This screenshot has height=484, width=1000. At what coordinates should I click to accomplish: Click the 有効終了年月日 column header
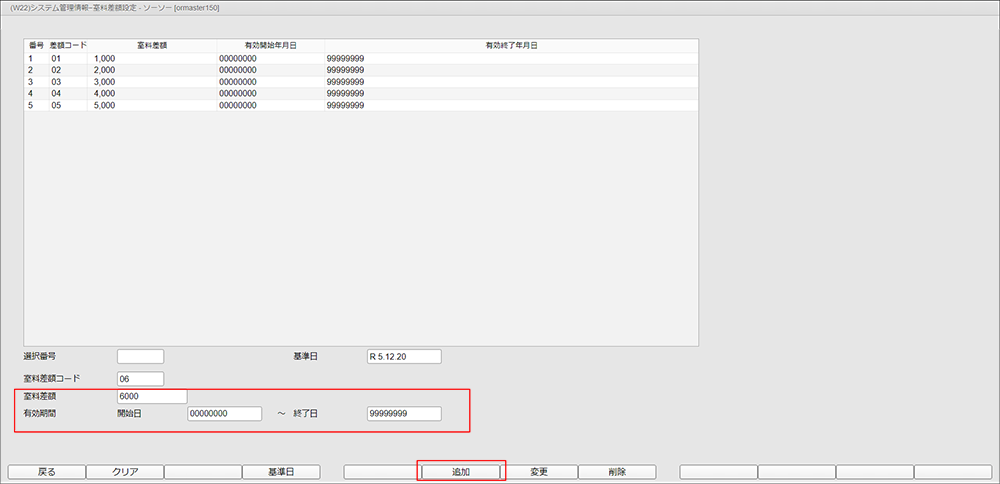(x=511, y=46)
